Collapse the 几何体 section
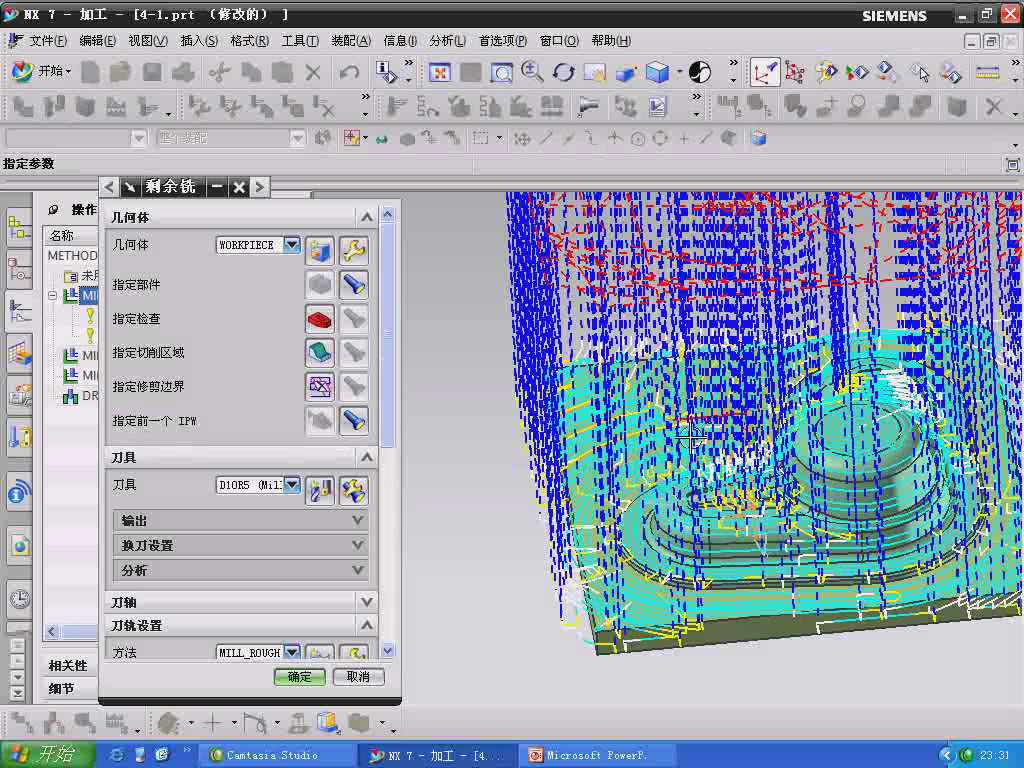1024x768 pixels. pos(366,217)
